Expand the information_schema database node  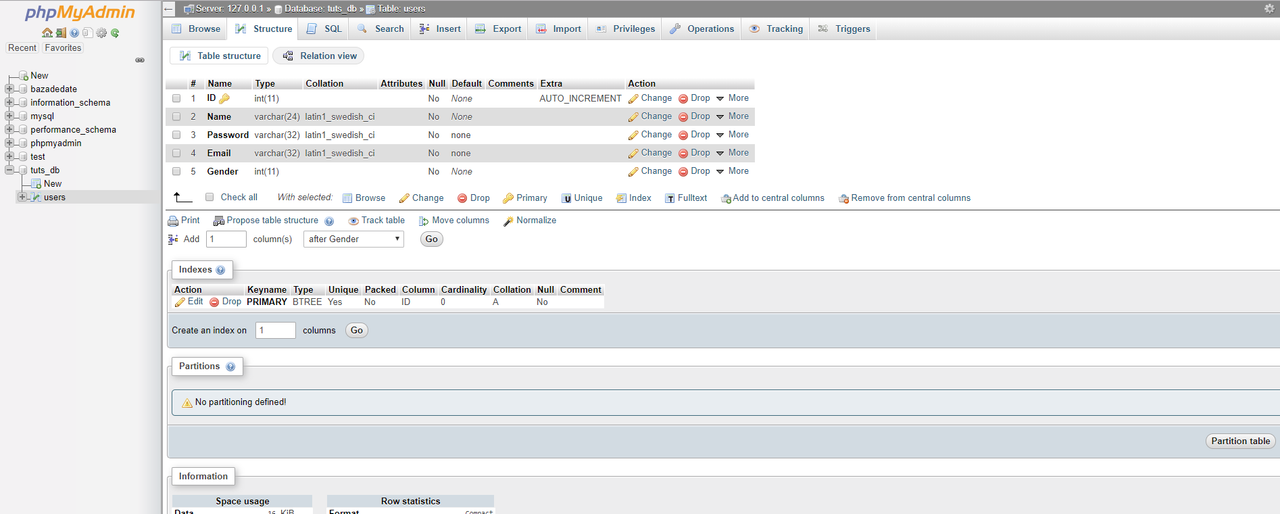pos(10,102)
